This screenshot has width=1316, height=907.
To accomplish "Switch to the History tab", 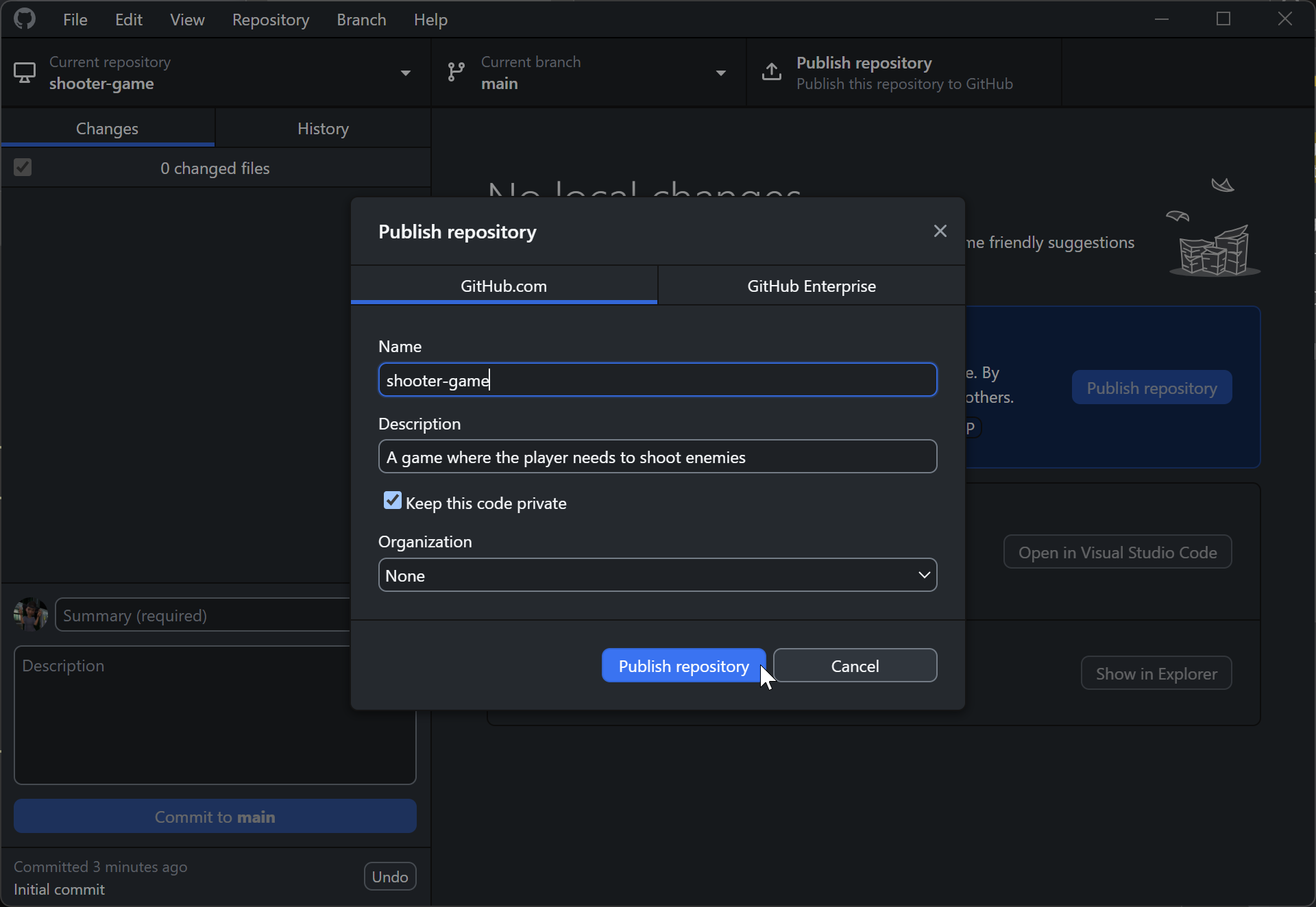I will tap(323, 128).
